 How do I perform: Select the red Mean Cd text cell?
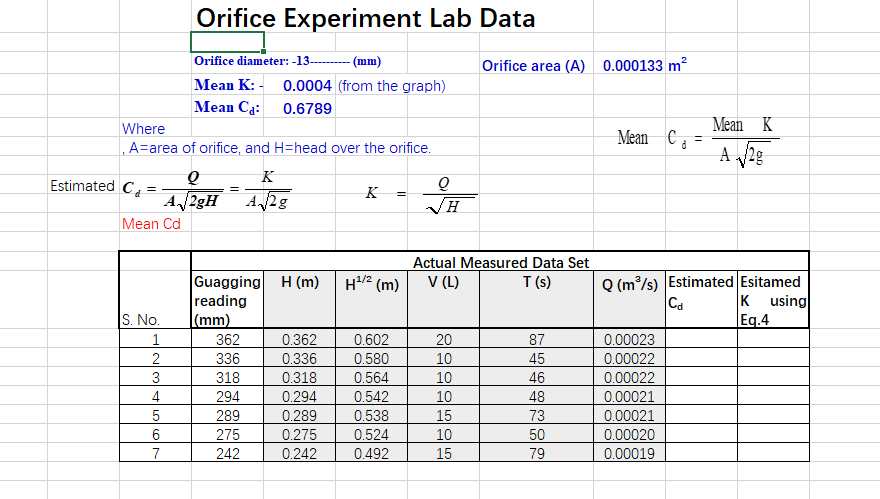click(x=152, y=224)
